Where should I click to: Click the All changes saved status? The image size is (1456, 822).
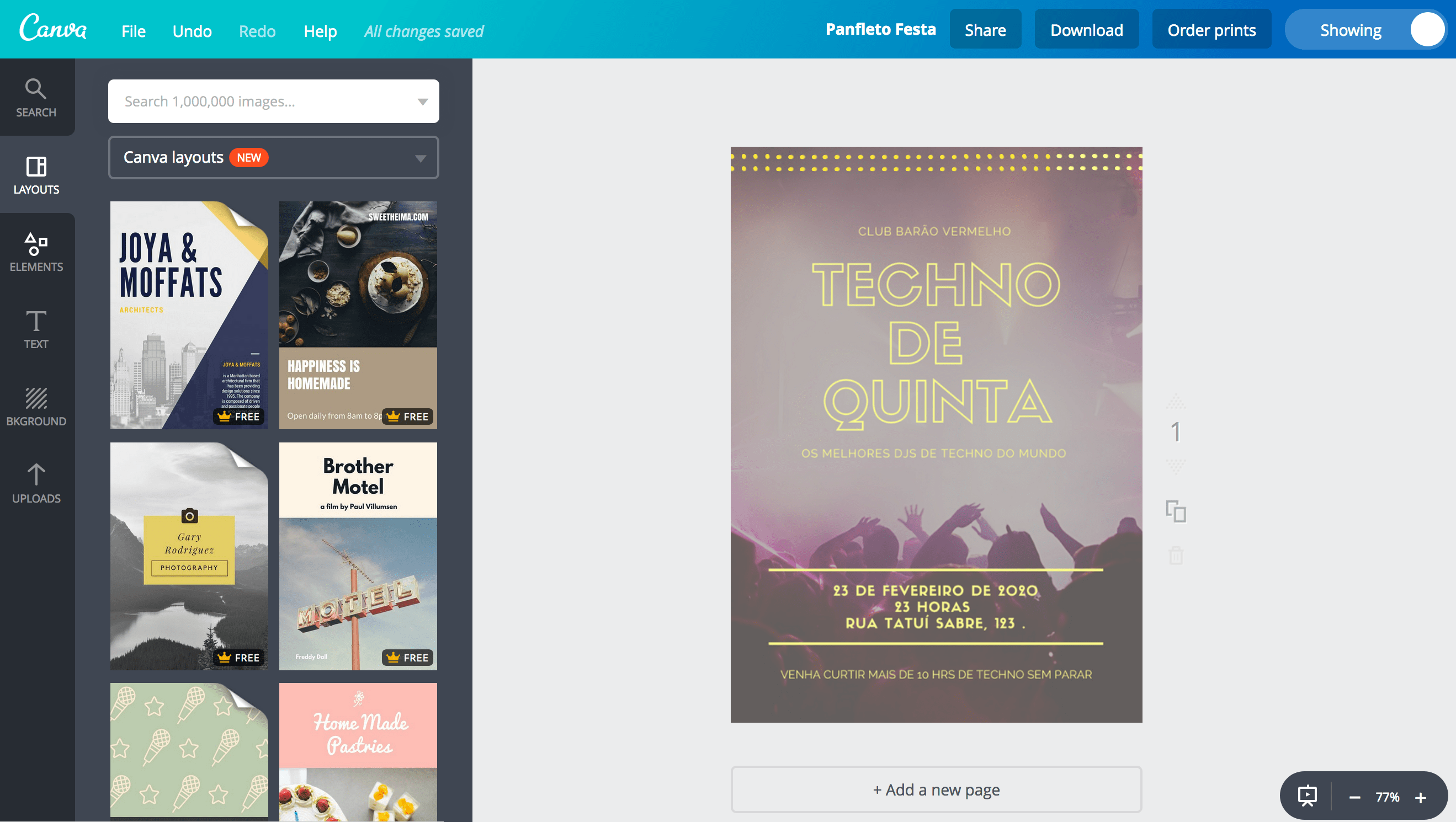[424, 31]
